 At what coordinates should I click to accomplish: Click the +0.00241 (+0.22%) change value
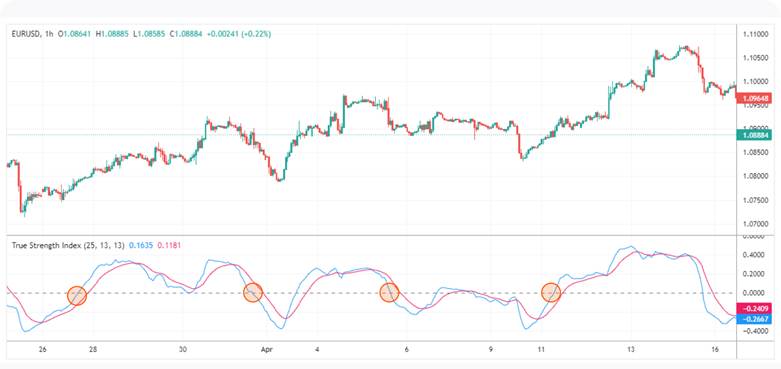(x=239, y=34)
